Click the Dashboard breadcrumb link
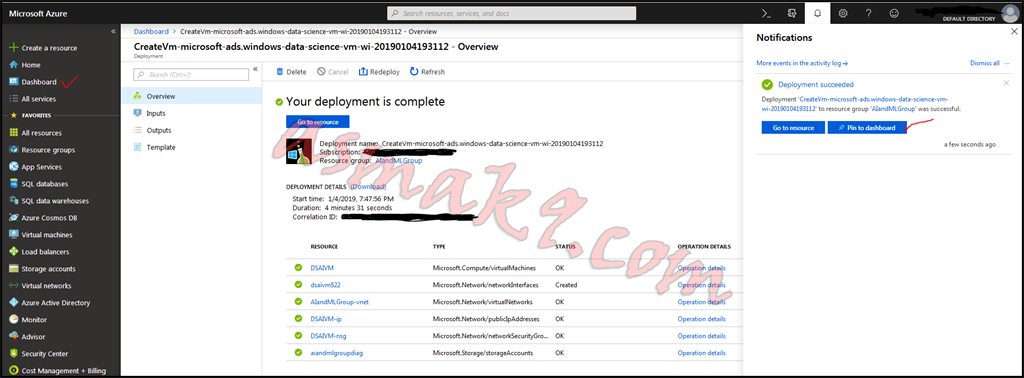Viewport: 1024px width, 378px height. (x=151, y=31)
